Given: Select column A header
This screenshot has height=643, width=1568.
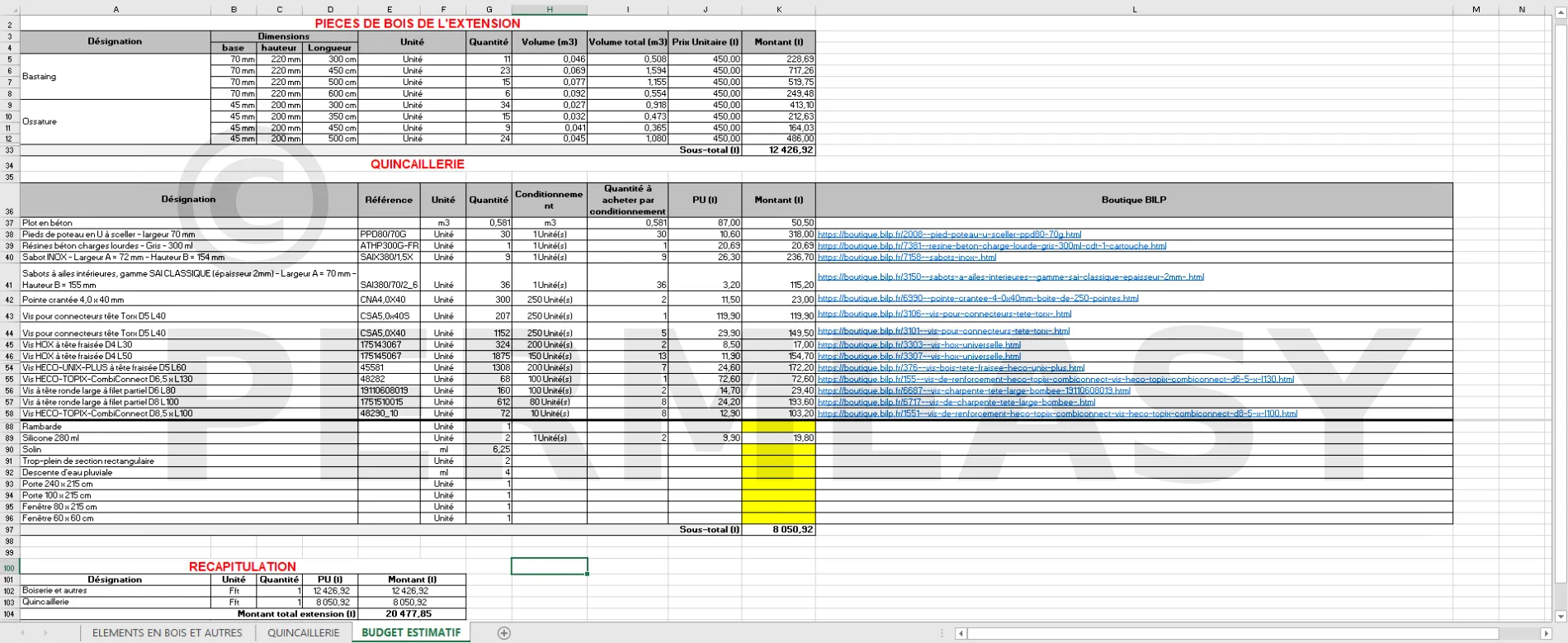Looking at the screenshot, I should [x=116, y=10].
